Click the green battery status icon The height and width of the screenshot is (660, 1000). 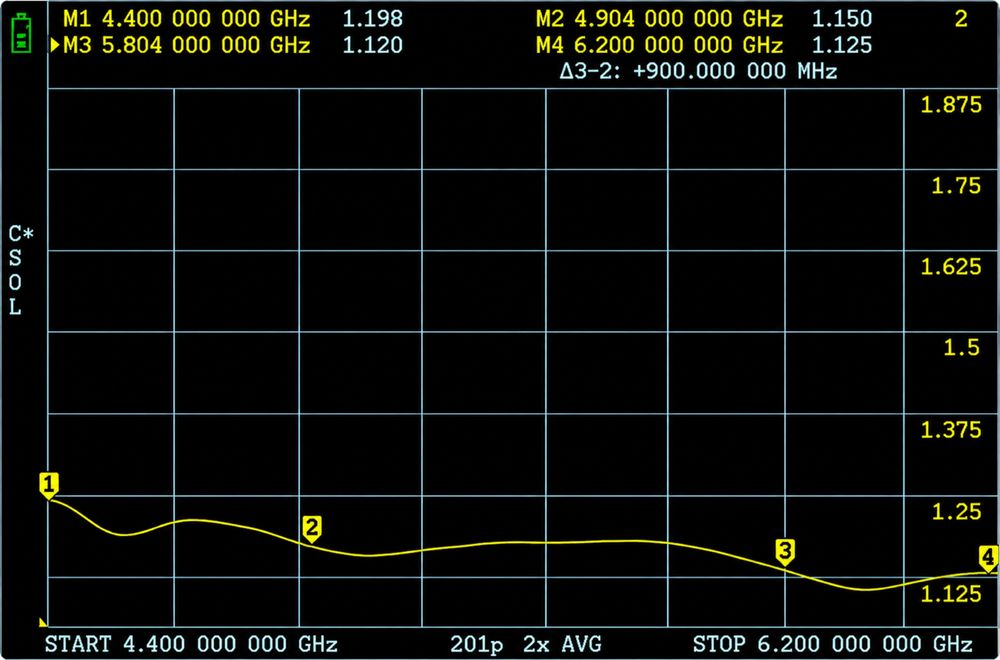tap(22, 33)
